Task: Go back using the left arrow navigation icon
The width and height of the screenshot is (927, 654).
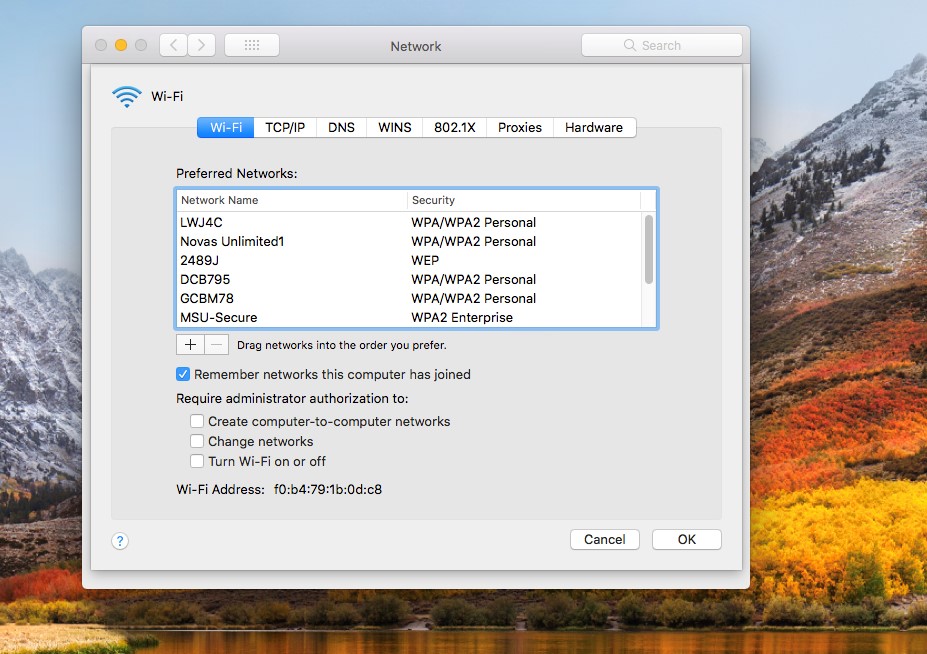Action: (171, 44)
